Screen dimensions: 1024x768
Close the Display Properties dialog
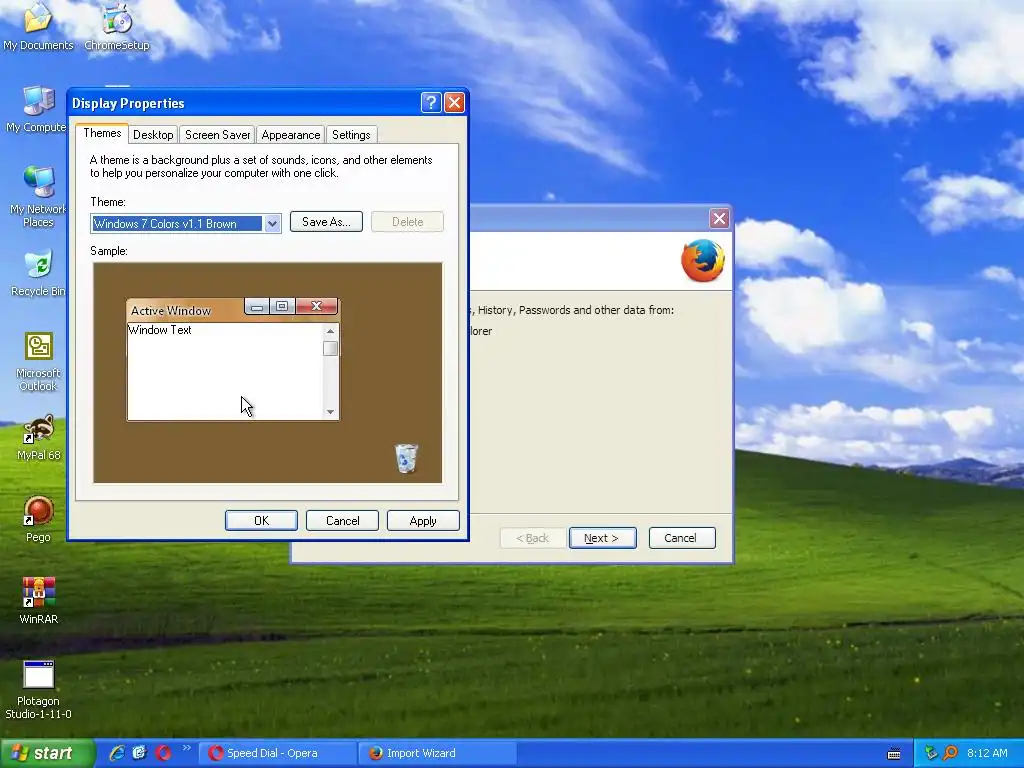pyautogui.click(x=454, y=103)
